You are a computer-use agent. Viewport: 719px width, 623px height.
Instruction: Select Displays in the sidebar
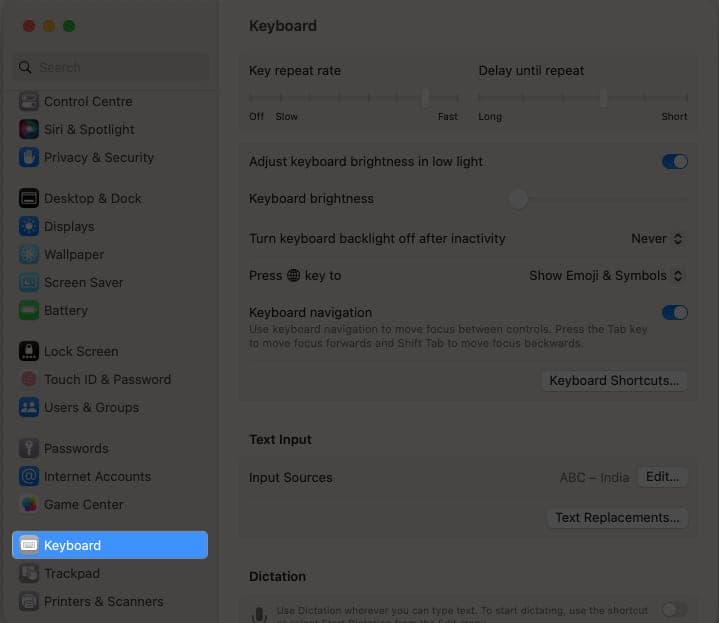pyautogui.click(x=110, y=226)
